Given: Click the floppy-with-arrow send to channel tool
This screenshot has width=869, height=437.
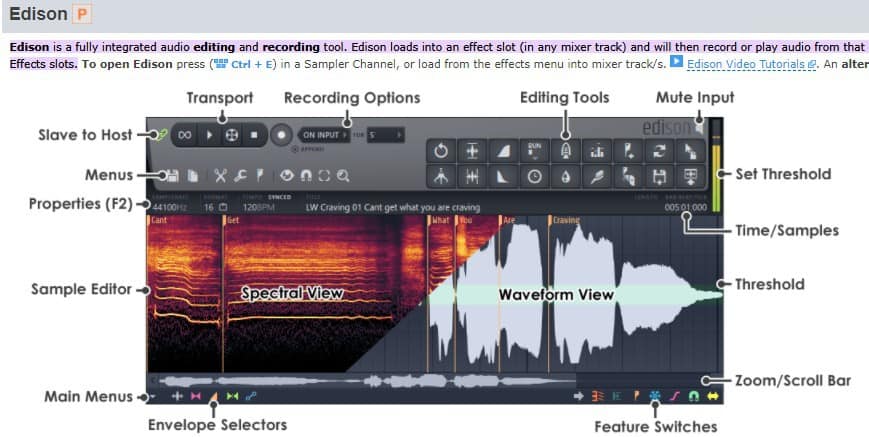Looking at the screenshot, I should click(660, 177).
